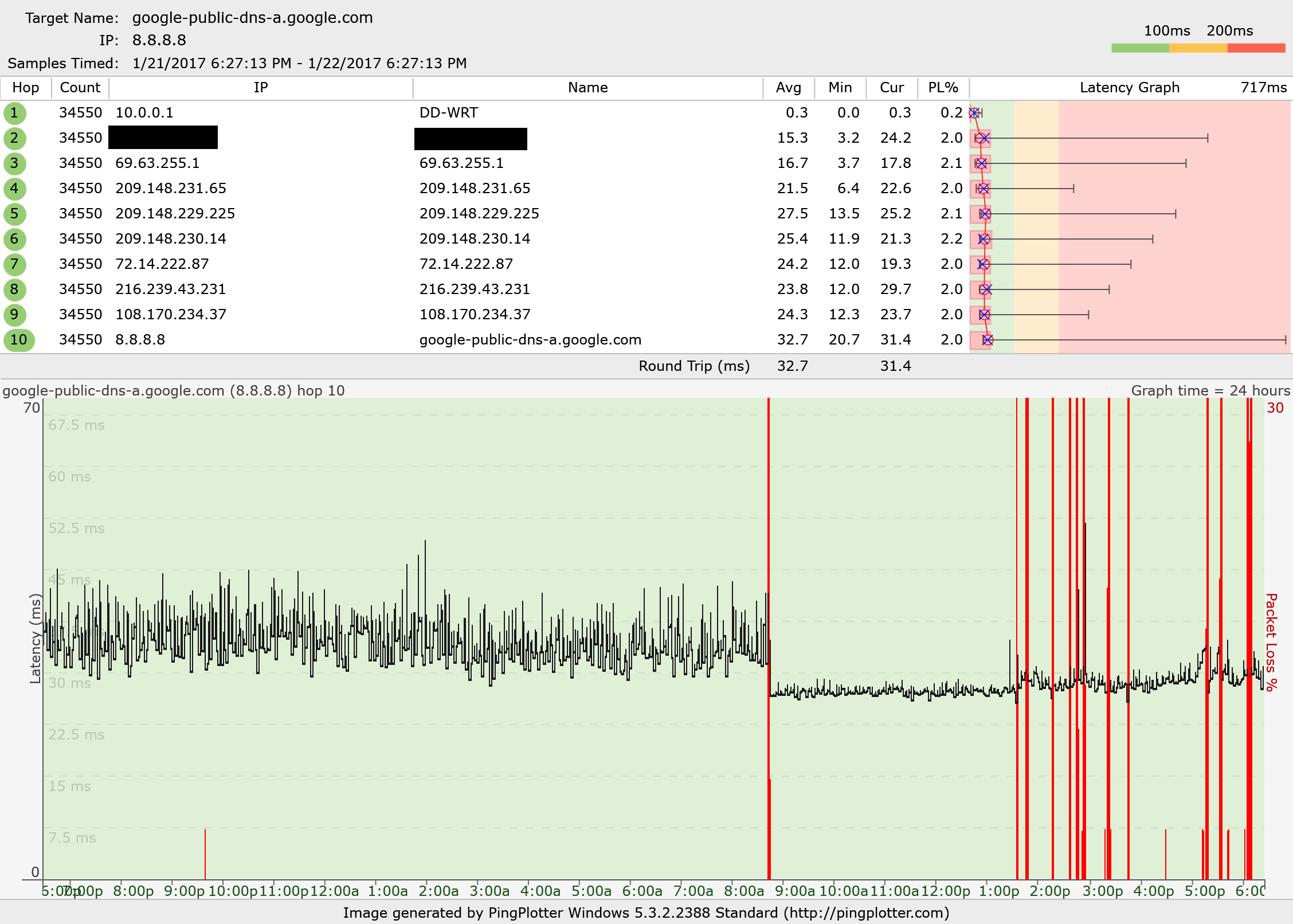The width and height of the screenshot is (1293, 924).
Task: Click the Hop column header
Action: (x=26, y=88)
